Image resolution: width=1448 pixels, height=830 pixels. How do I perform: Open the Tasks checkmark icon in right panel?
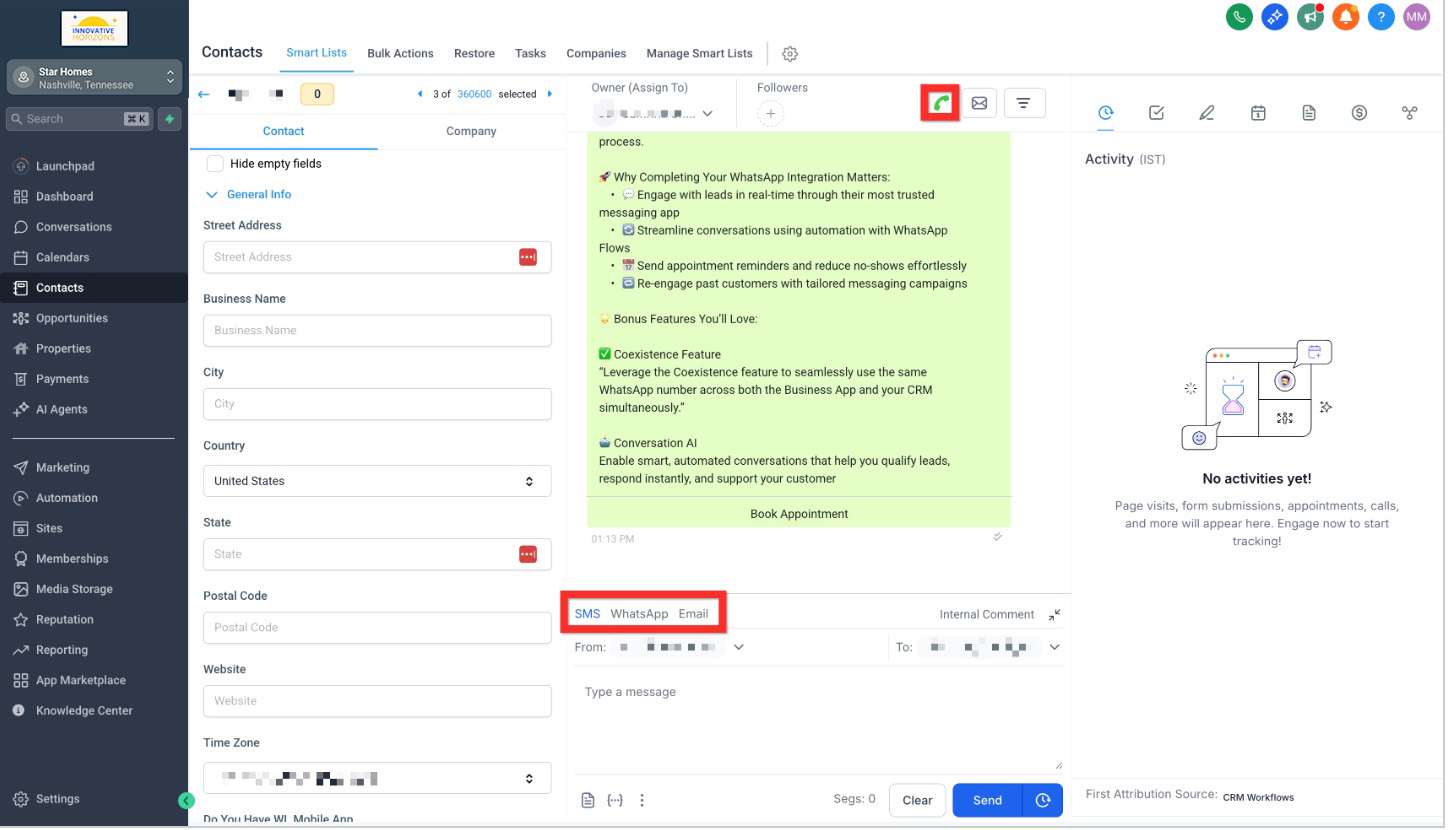[1157, 113]
